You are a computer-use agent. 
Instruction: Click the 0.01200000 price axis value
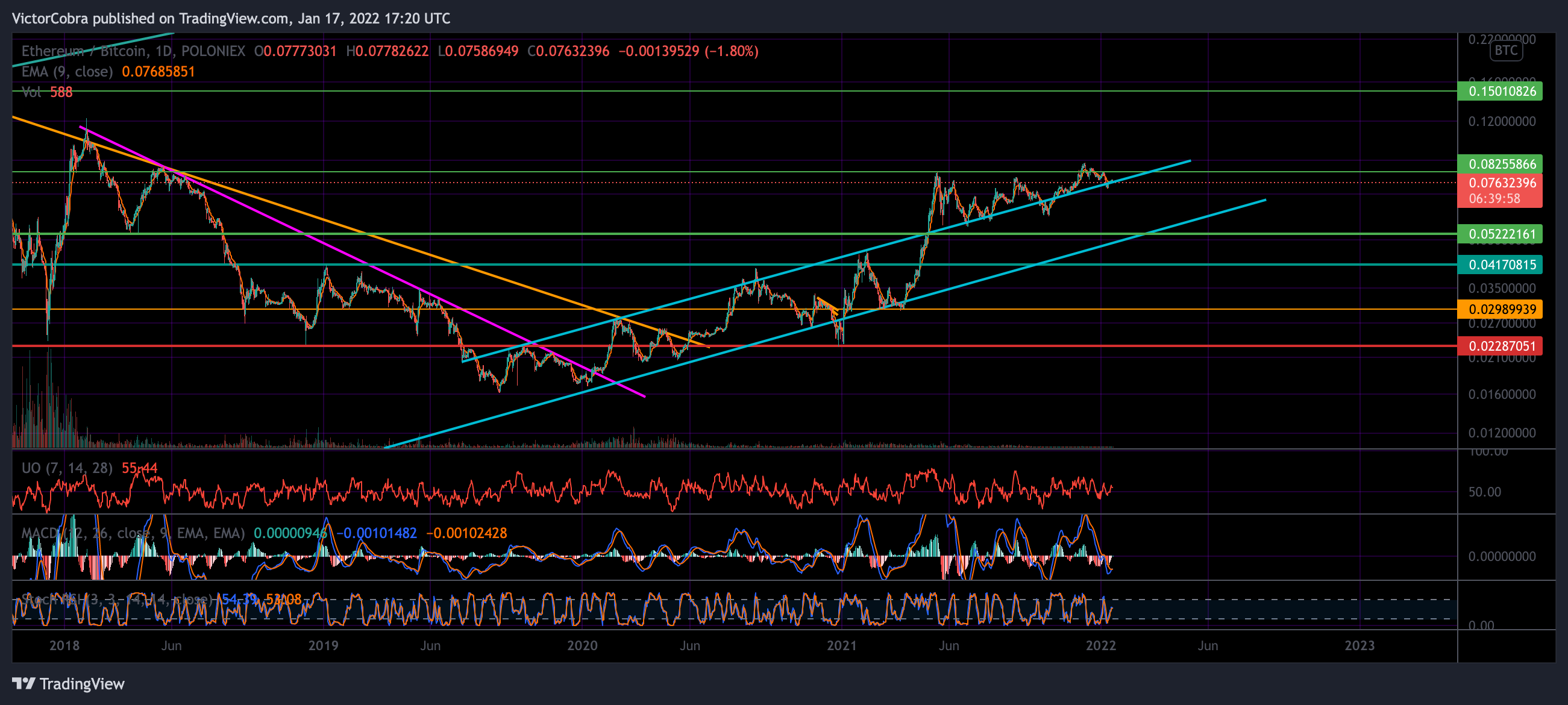pyautogui.click(x=1502, y=433)
